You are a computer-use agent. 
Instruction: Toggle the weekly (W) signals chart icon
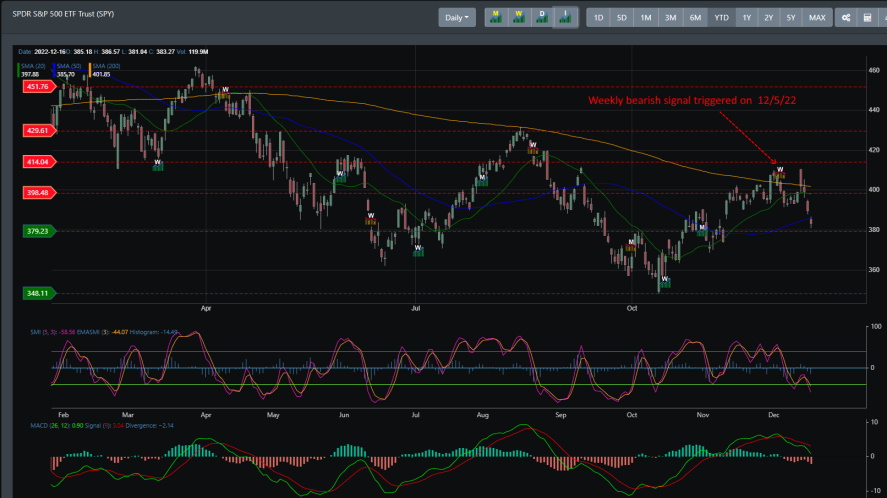pyautogui.click(x=519, y=18)
